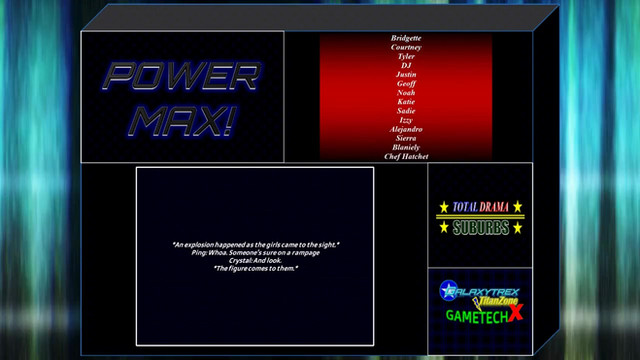
Task: Select Sierra in the cast list
Action: pyautogui.click(x=406, y=138)
